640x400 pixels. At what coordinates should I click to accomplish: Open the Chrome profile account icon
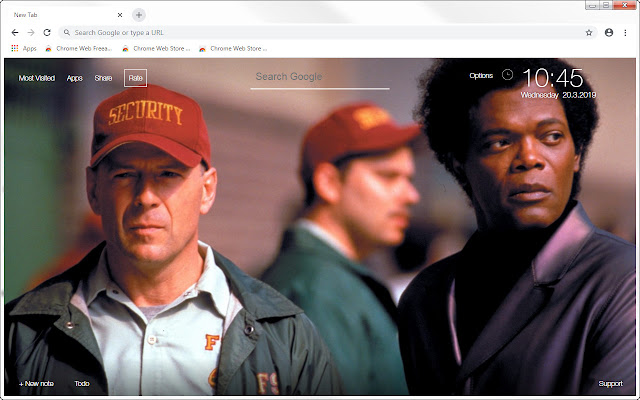(x=609, y=33)
